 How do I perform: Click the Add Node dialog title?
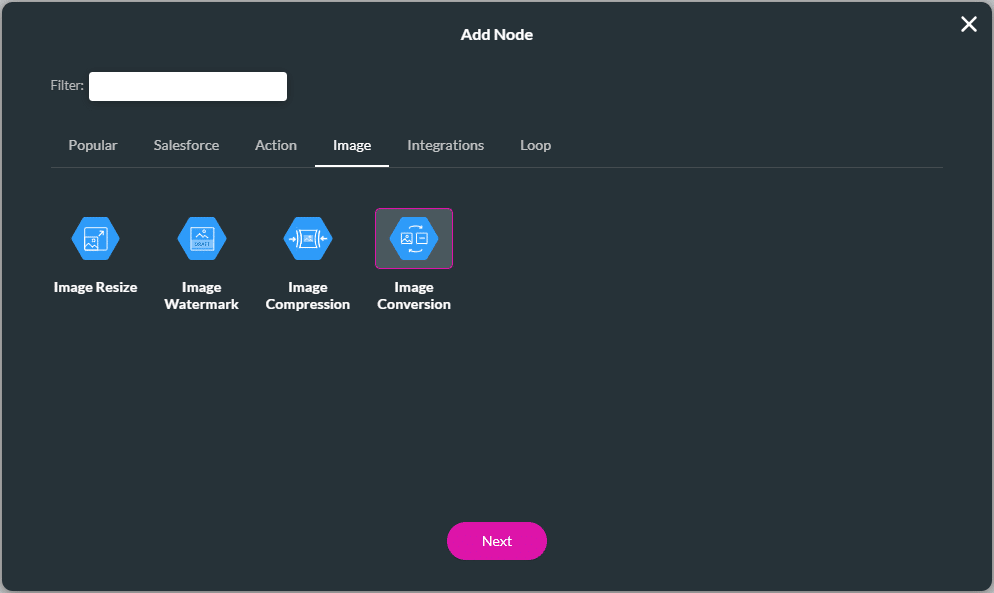coord(497,35)
